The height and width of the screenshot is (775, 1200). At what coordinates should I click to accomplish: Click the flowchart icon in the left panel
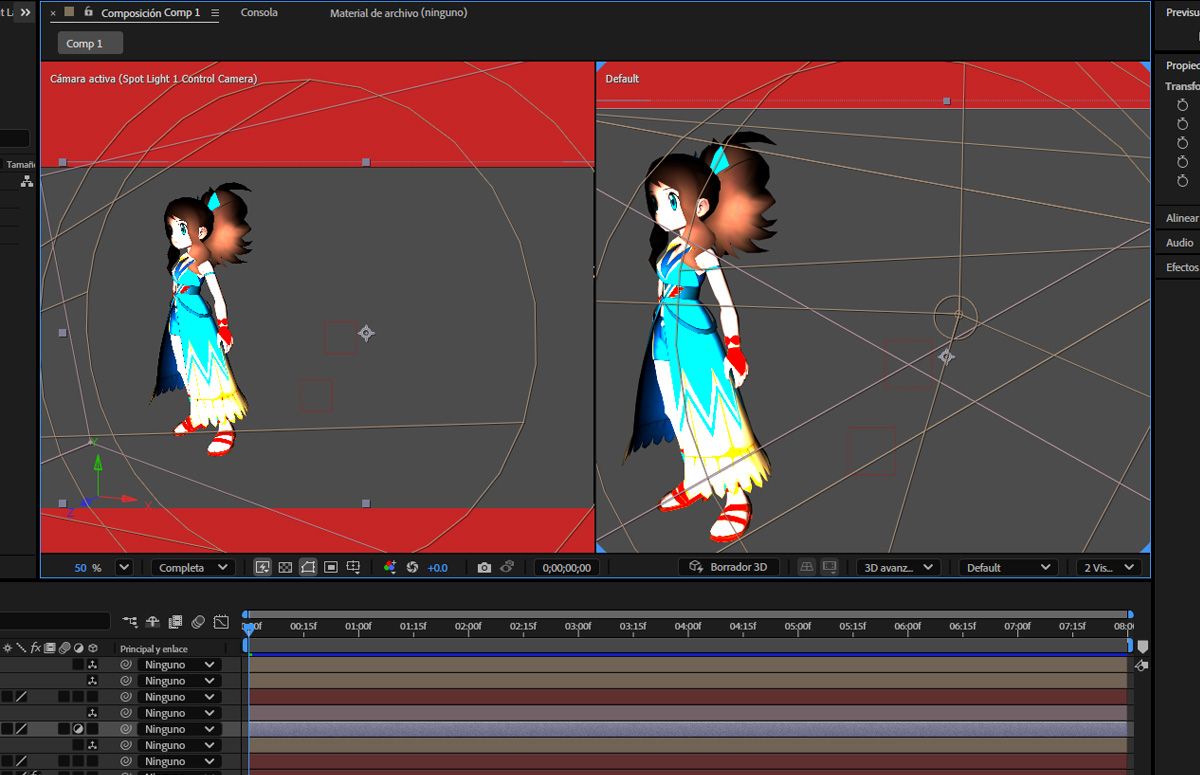(x=27, y=182)
